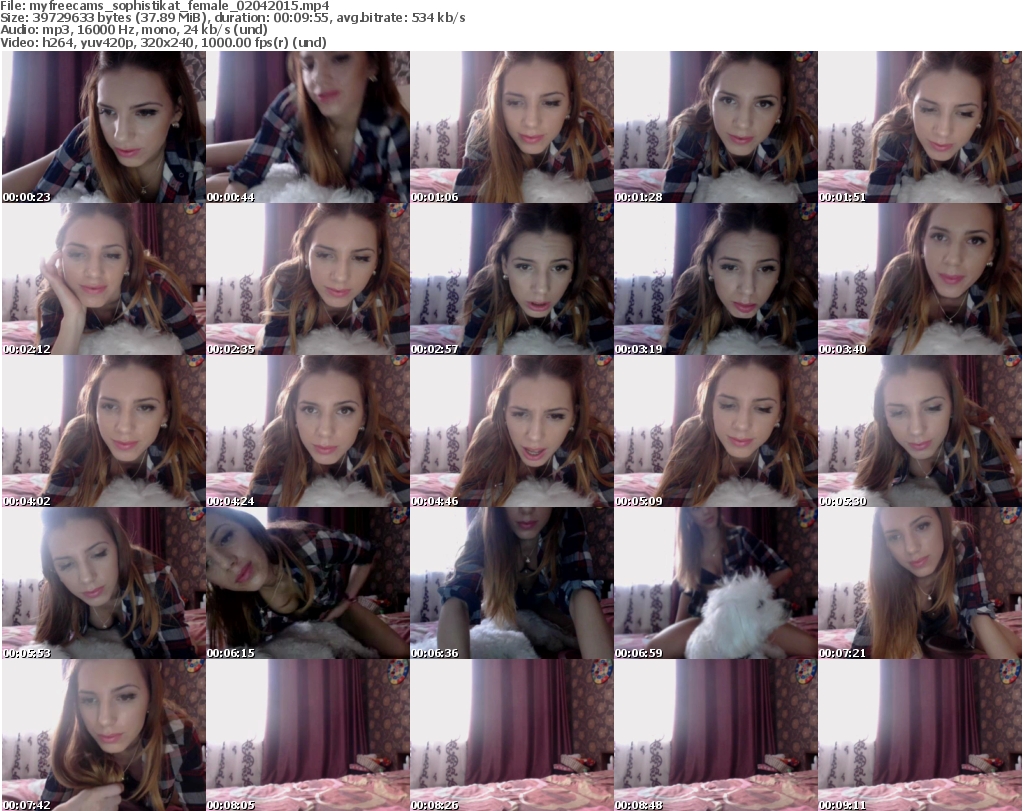
Task: Select the frame timestamped 00:02:57
Action: point(512,279)
